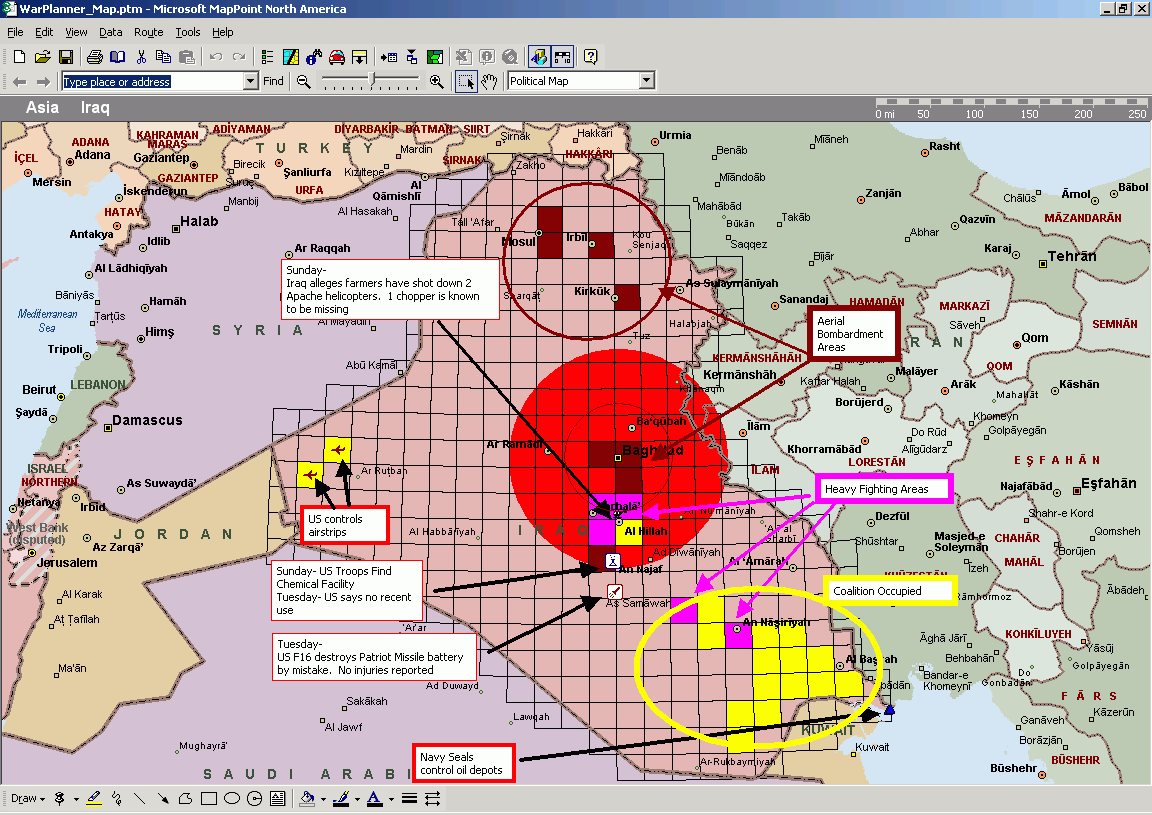This screenshot has height=815, width=1152.
Task: Expand the Political Map style dropdown
Action: coord(646,82)
